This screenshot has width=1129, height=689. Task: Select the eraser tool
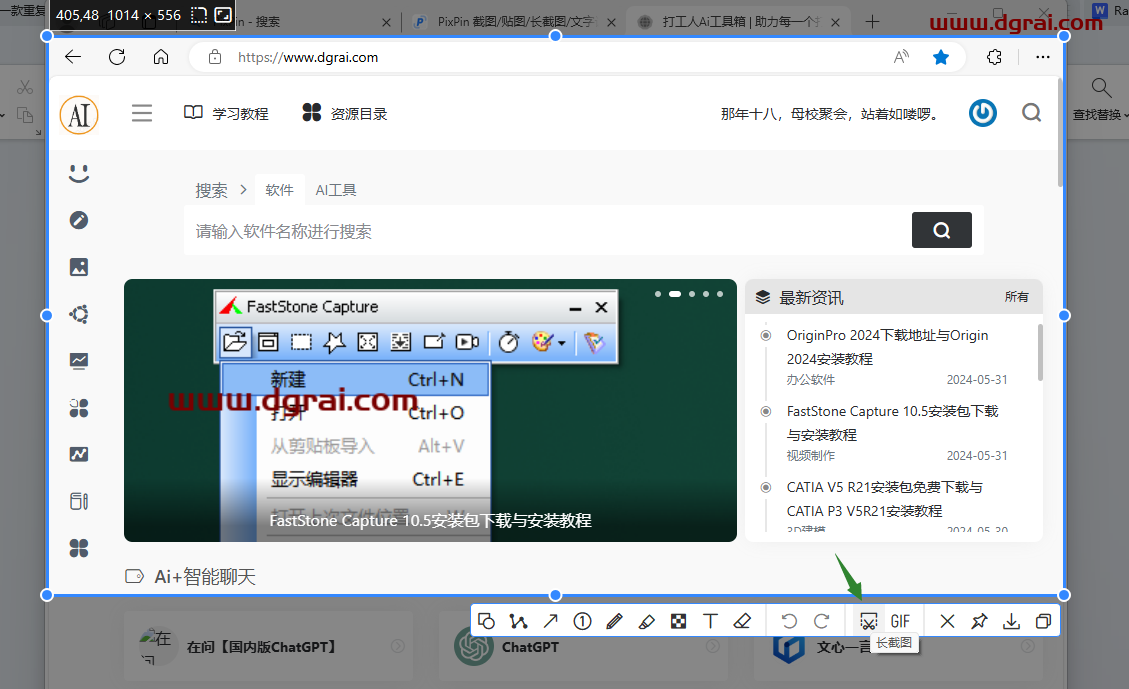pos(742,621)
